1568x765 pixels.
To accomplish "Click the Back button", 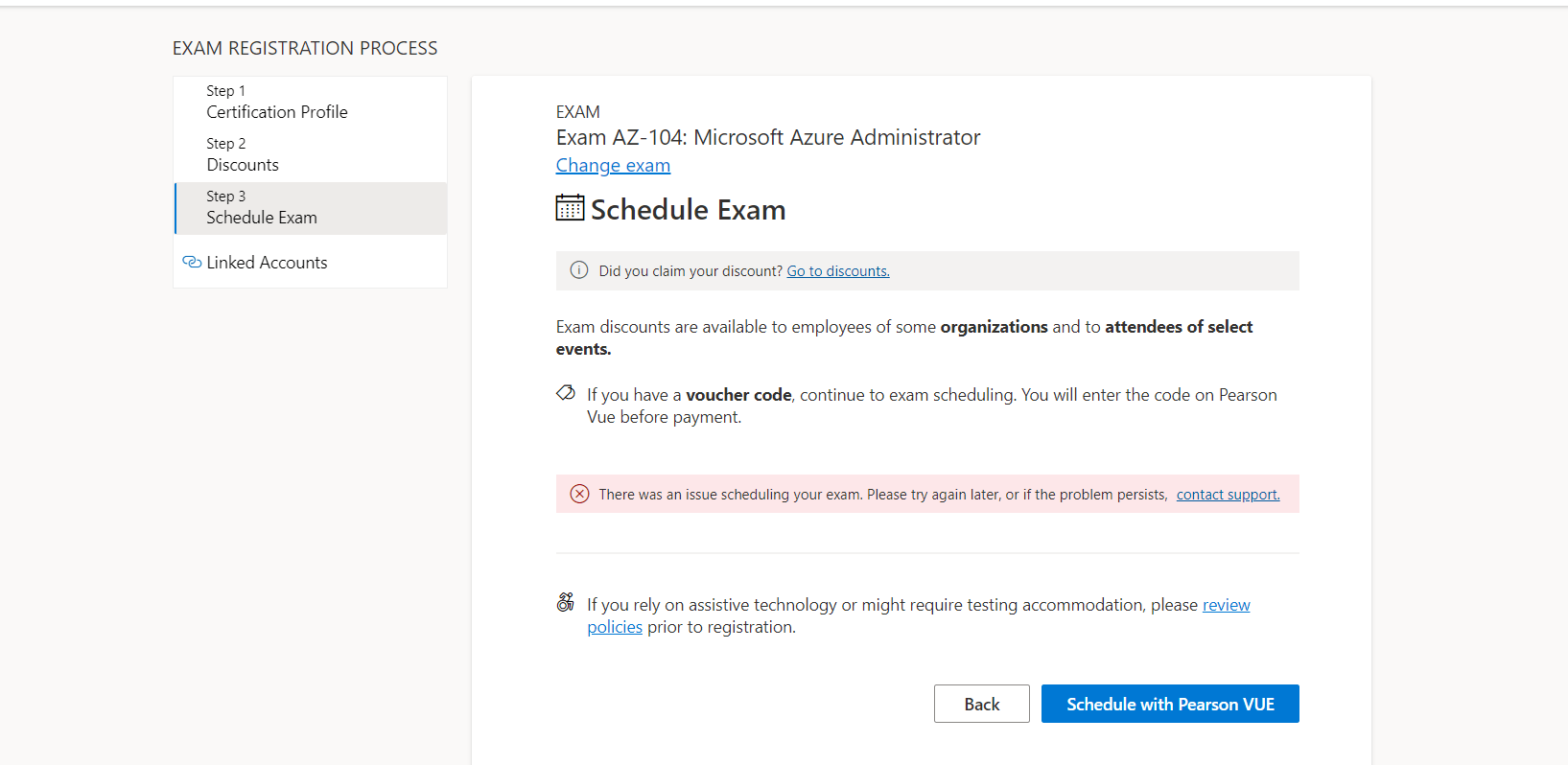I will (982, 704).
